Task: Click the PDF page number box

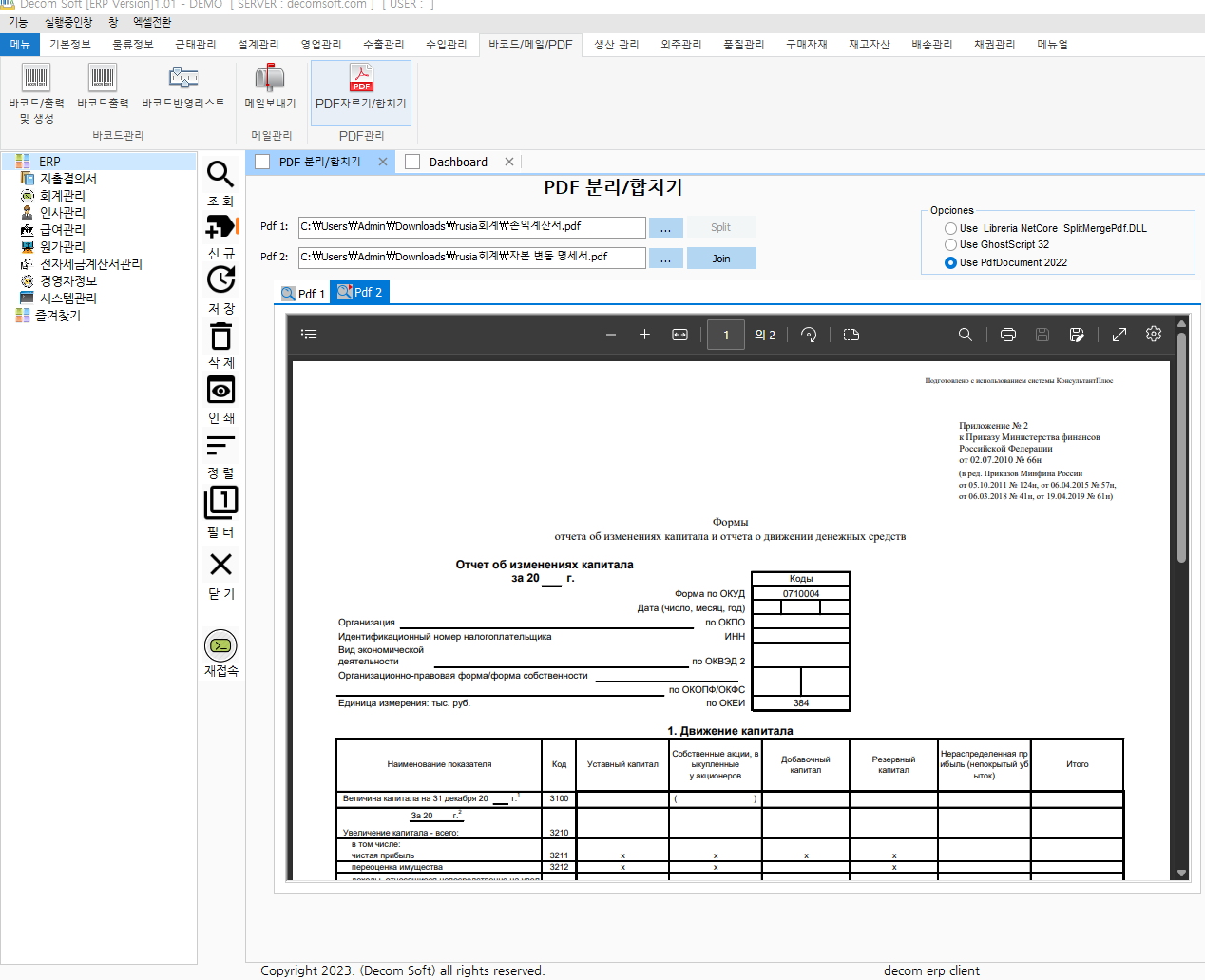Action: 726,335
